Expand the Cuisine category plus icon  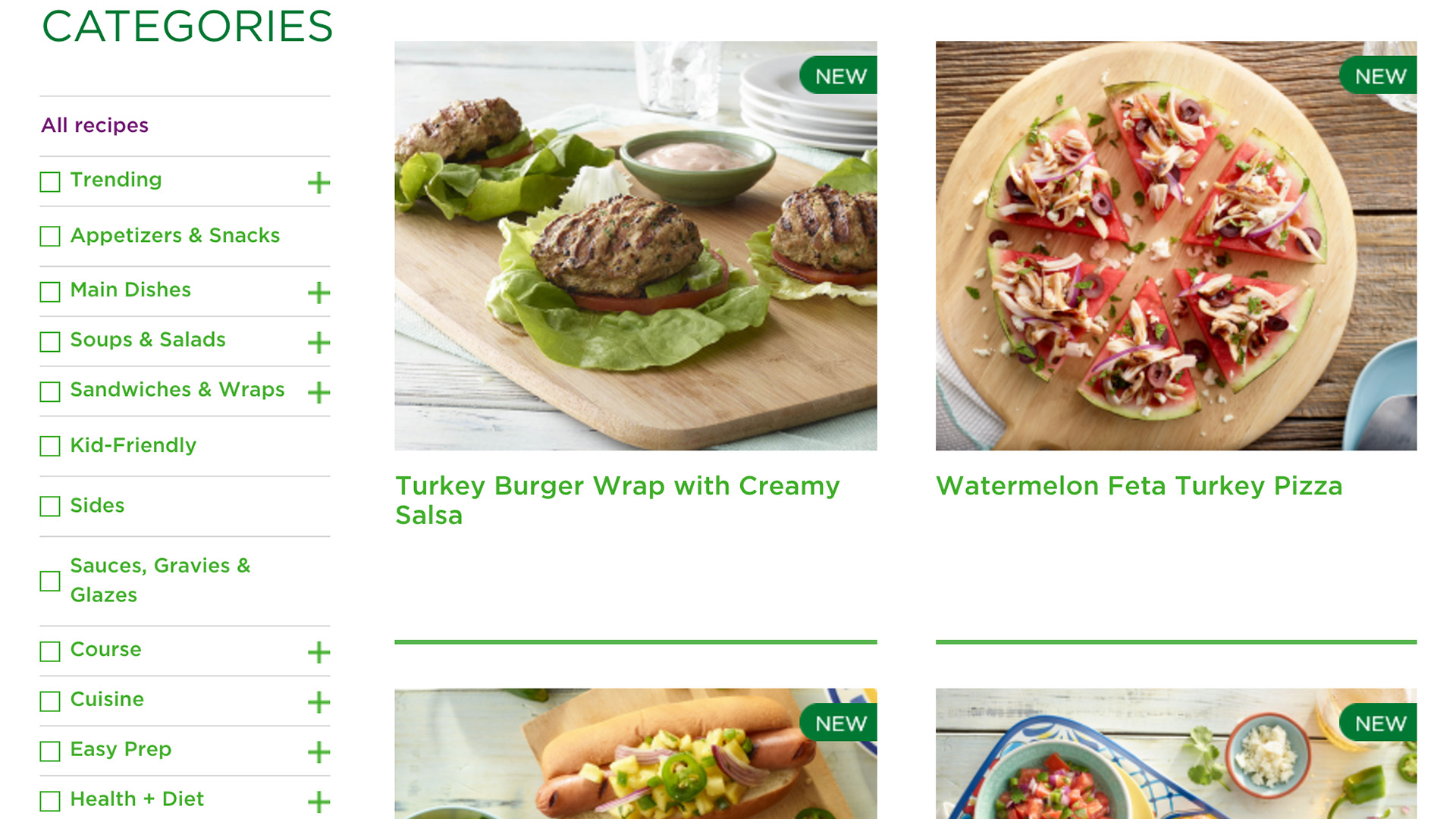click(x=318, y=702)
